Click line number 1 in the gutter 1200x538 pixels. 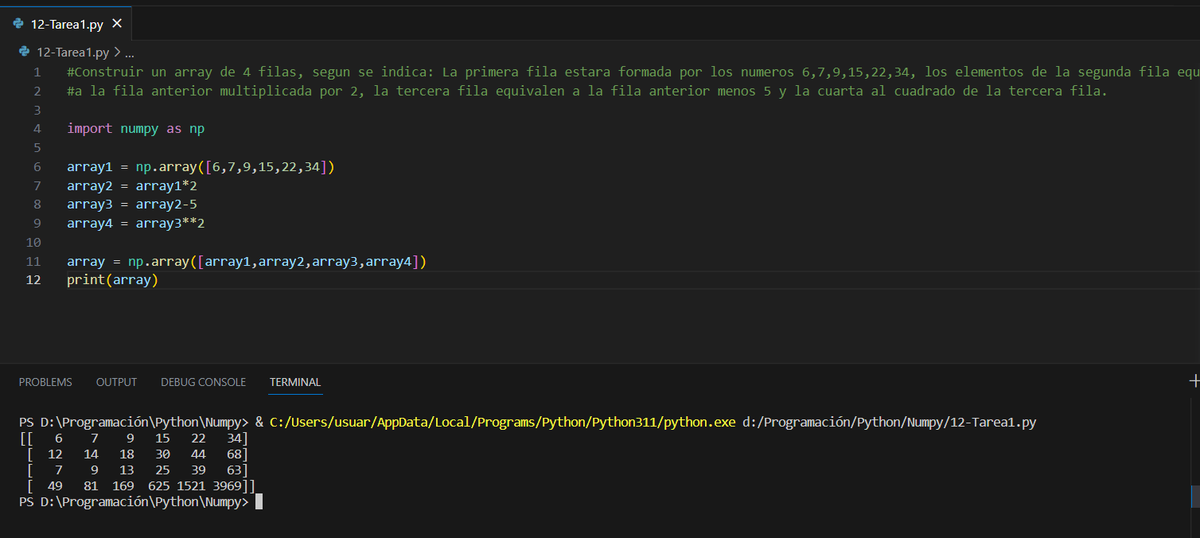[36, 72]
